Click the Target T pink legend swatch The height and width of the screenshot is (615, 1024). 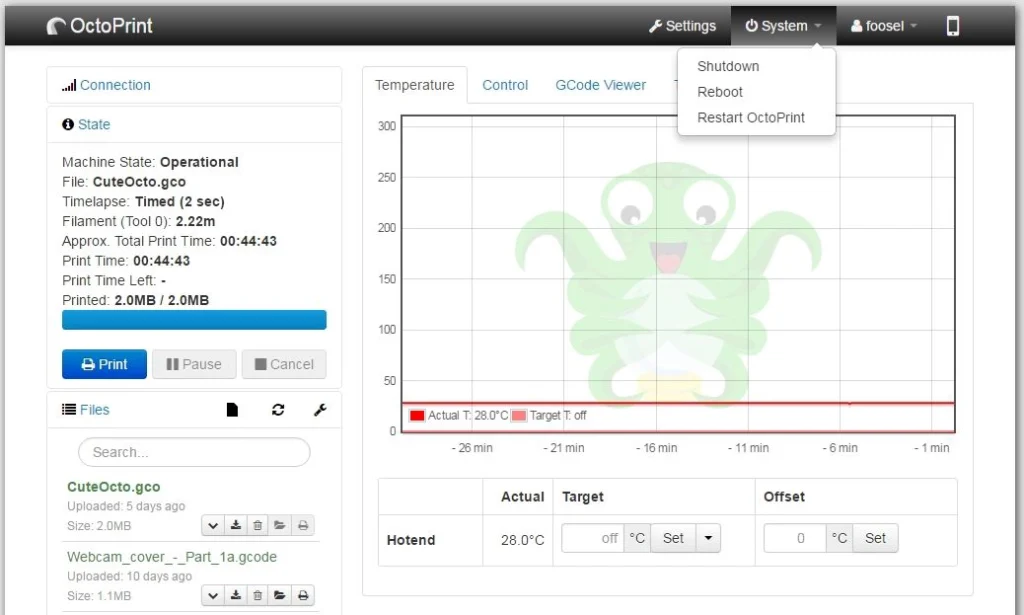pos(519,415)
